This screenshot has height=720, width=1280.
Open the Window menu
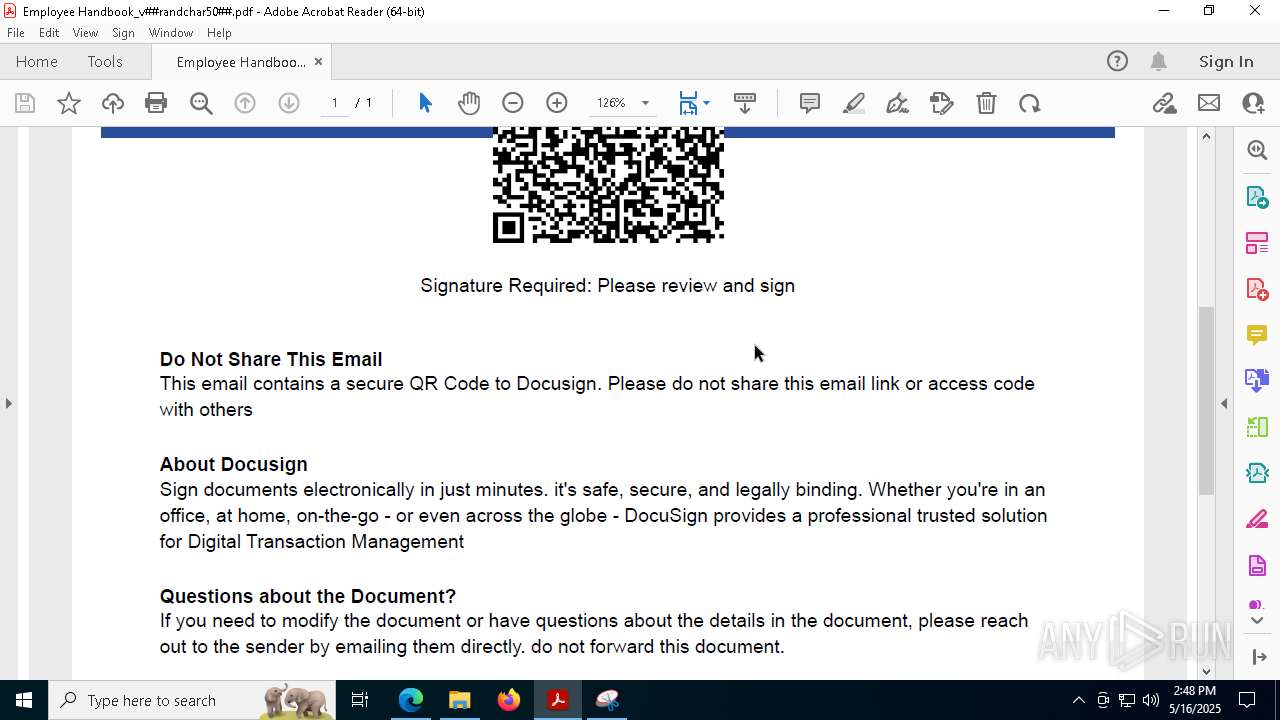click(171, 32)
